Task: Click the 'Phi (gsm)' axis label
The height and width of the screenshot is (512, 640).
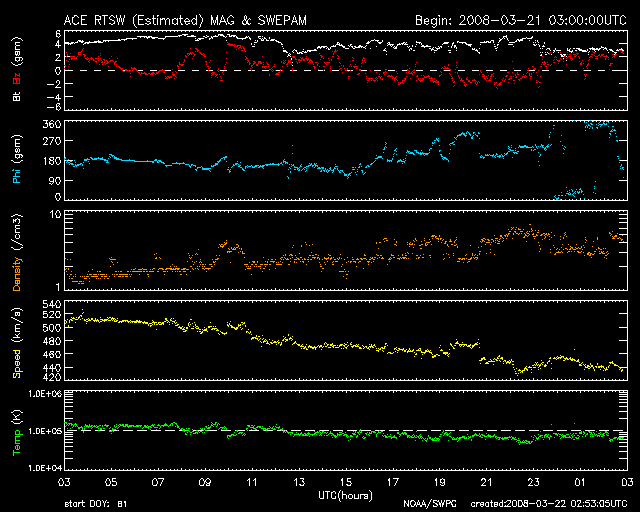Action: (x=17, y=159)
